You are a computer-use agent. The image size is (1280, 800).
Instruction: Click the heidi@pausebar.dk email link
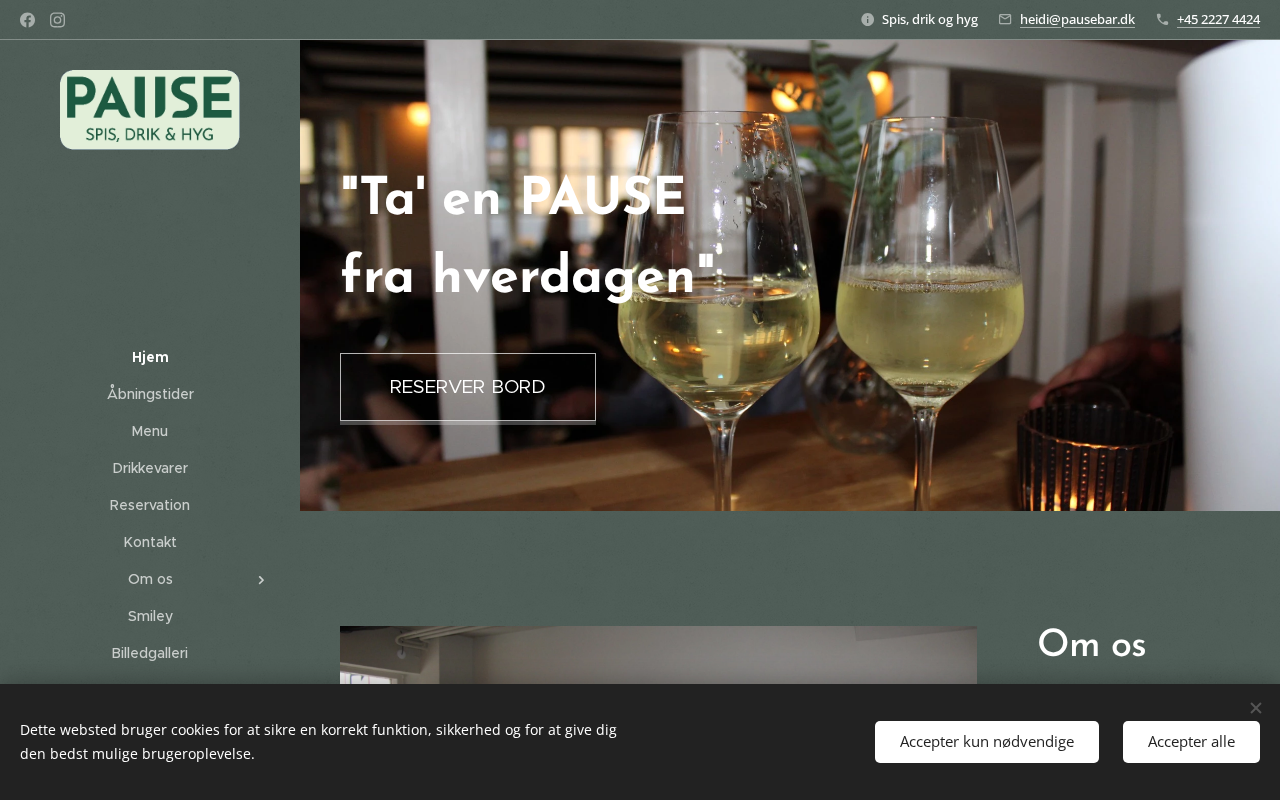coord(1077,19)
